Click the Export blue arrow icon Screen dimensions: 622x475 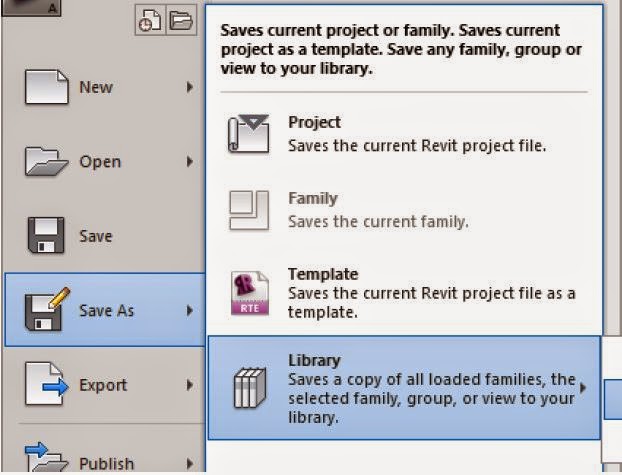pos(46,384)
